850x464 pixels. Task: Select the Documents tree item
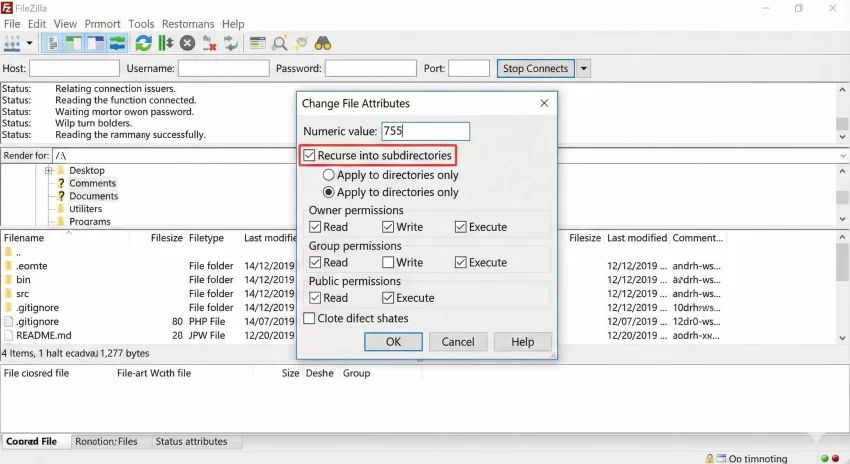click(x=93, y=196)
